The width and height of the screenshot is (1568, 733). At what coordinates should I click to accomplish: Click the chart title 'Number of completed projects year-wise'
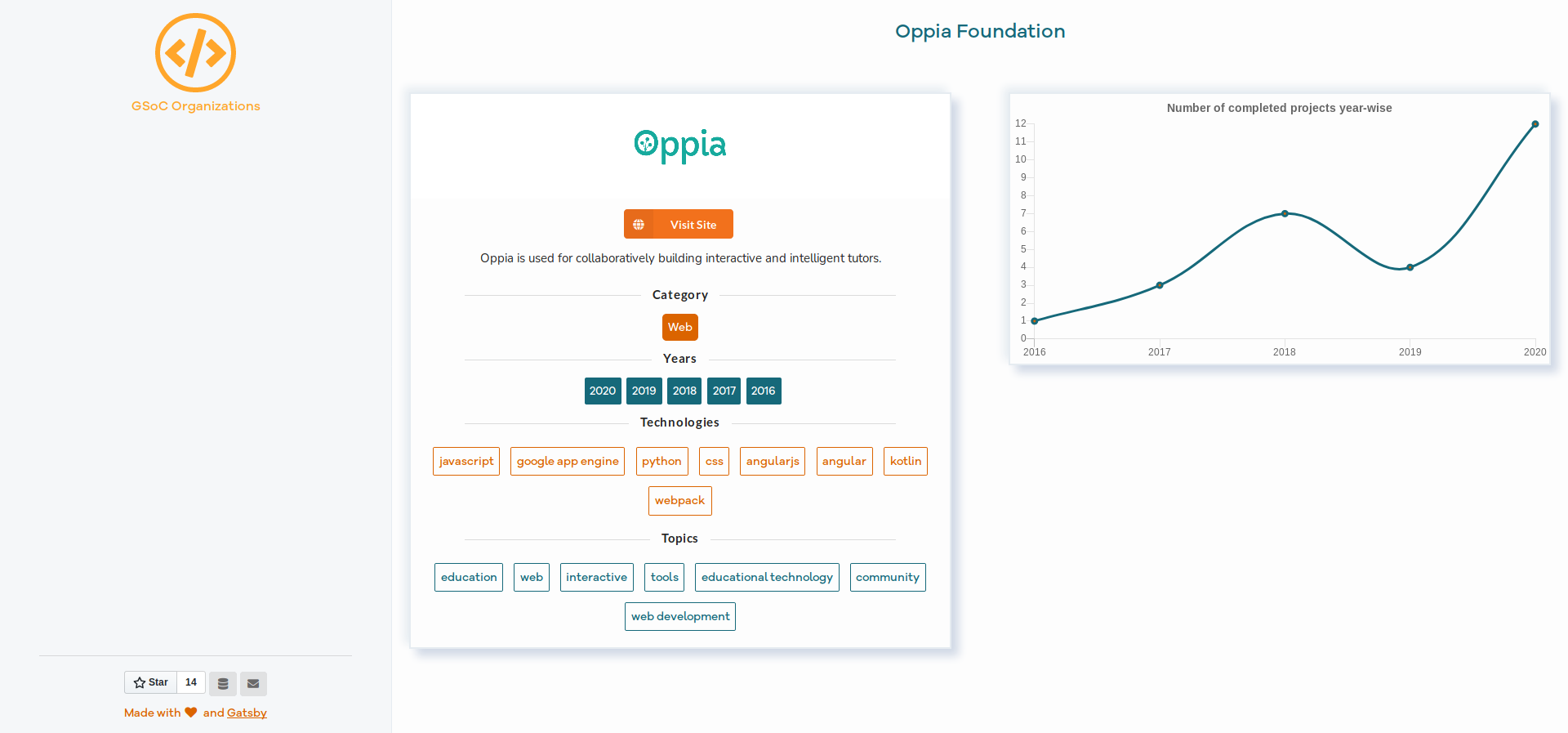(1280, 108)
